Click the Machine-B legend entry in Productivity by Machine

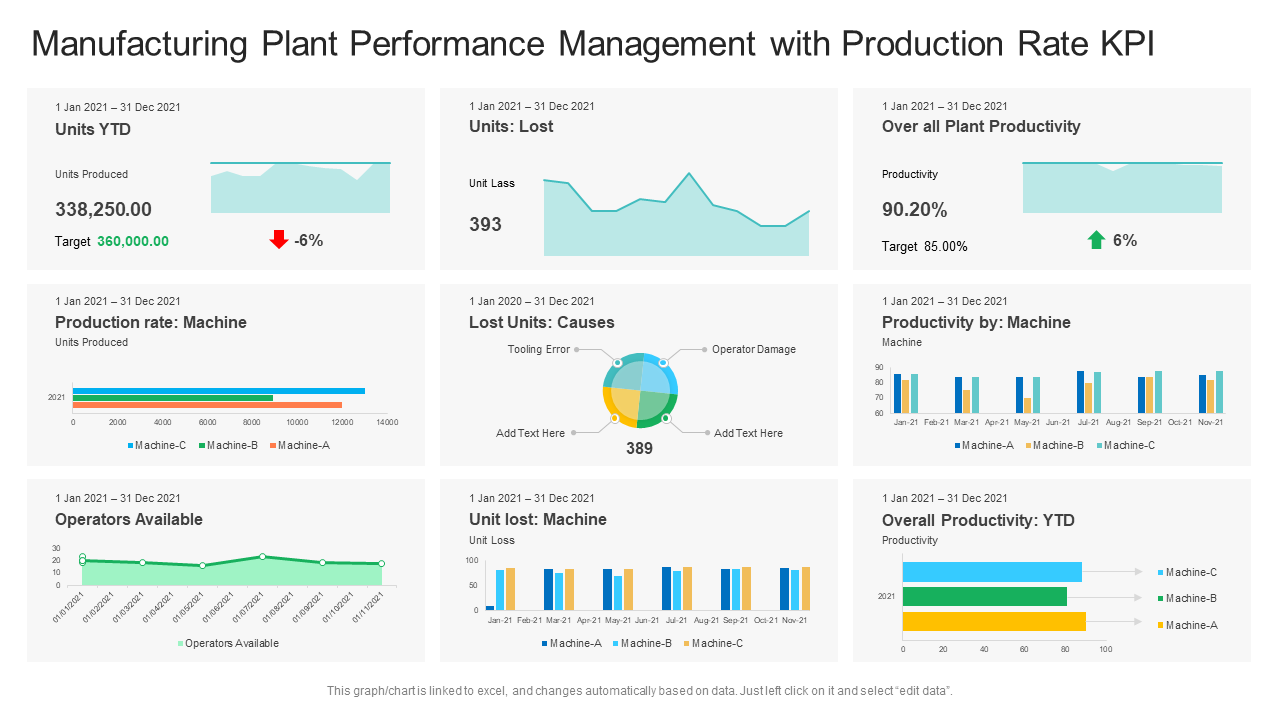pyautogui.click(x=1055, y=445)
